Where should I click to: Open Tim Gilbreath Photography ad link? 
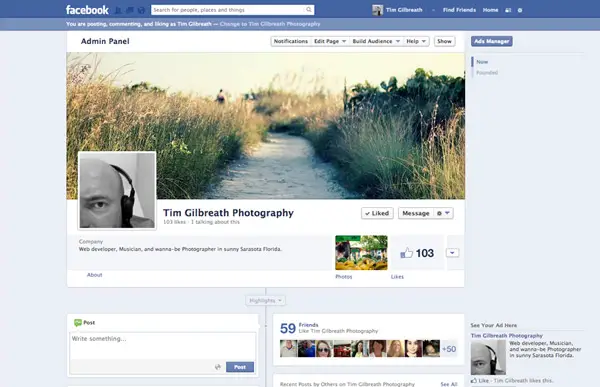tap(507, 336)
